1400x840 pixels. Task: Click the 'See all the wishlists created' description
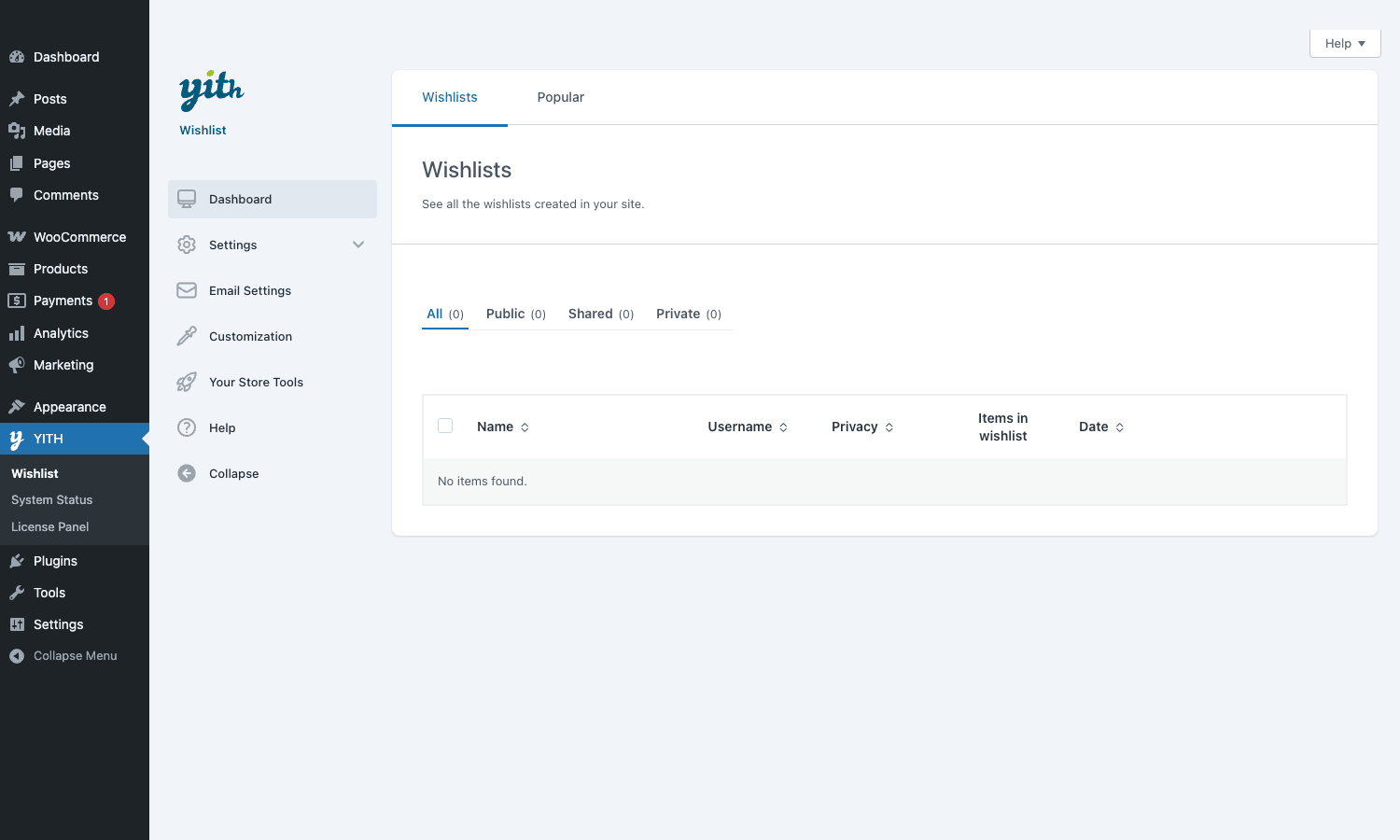click(x=533, y=204)
